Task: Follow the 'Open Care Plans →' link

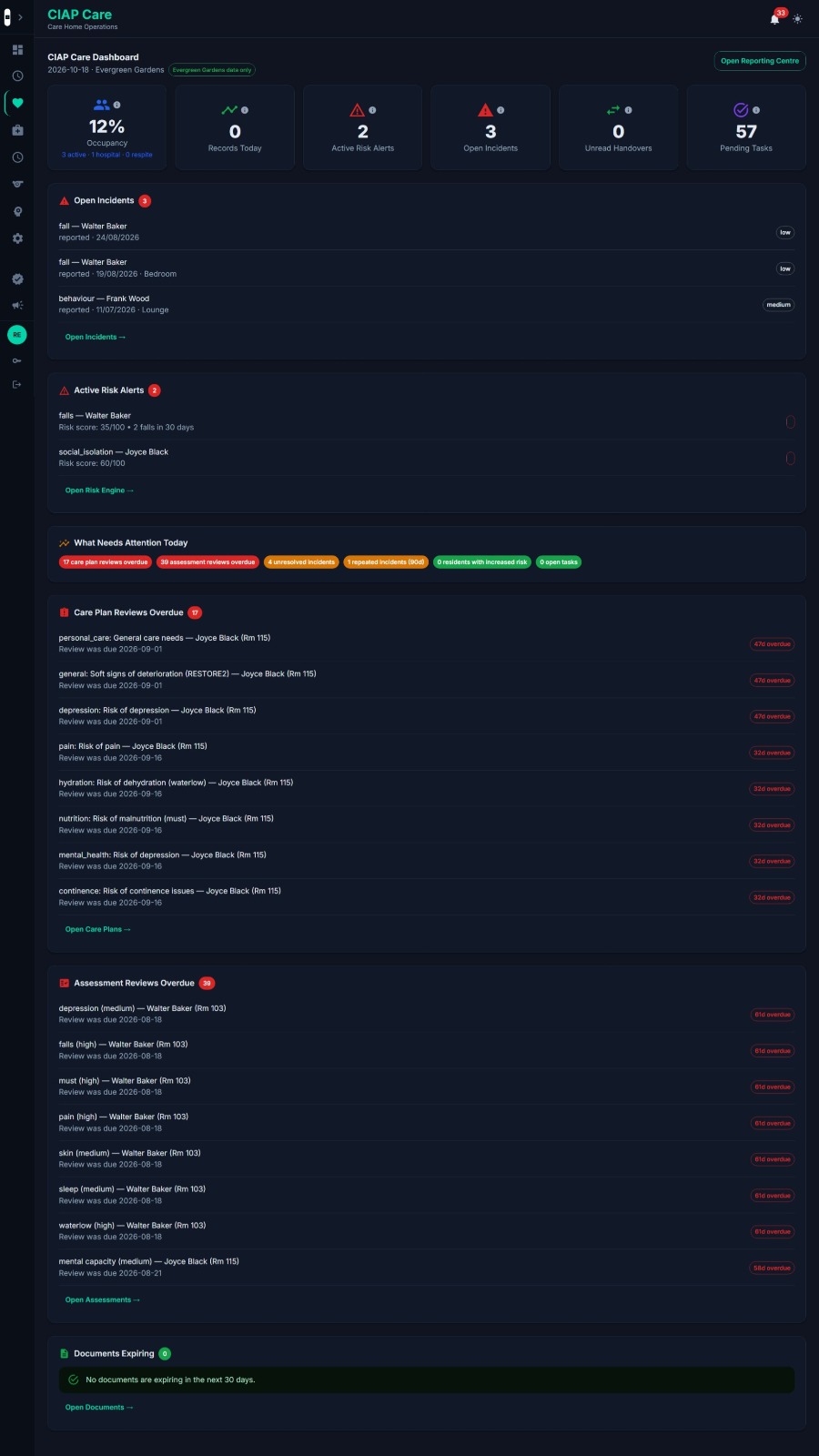Action: 98,929
